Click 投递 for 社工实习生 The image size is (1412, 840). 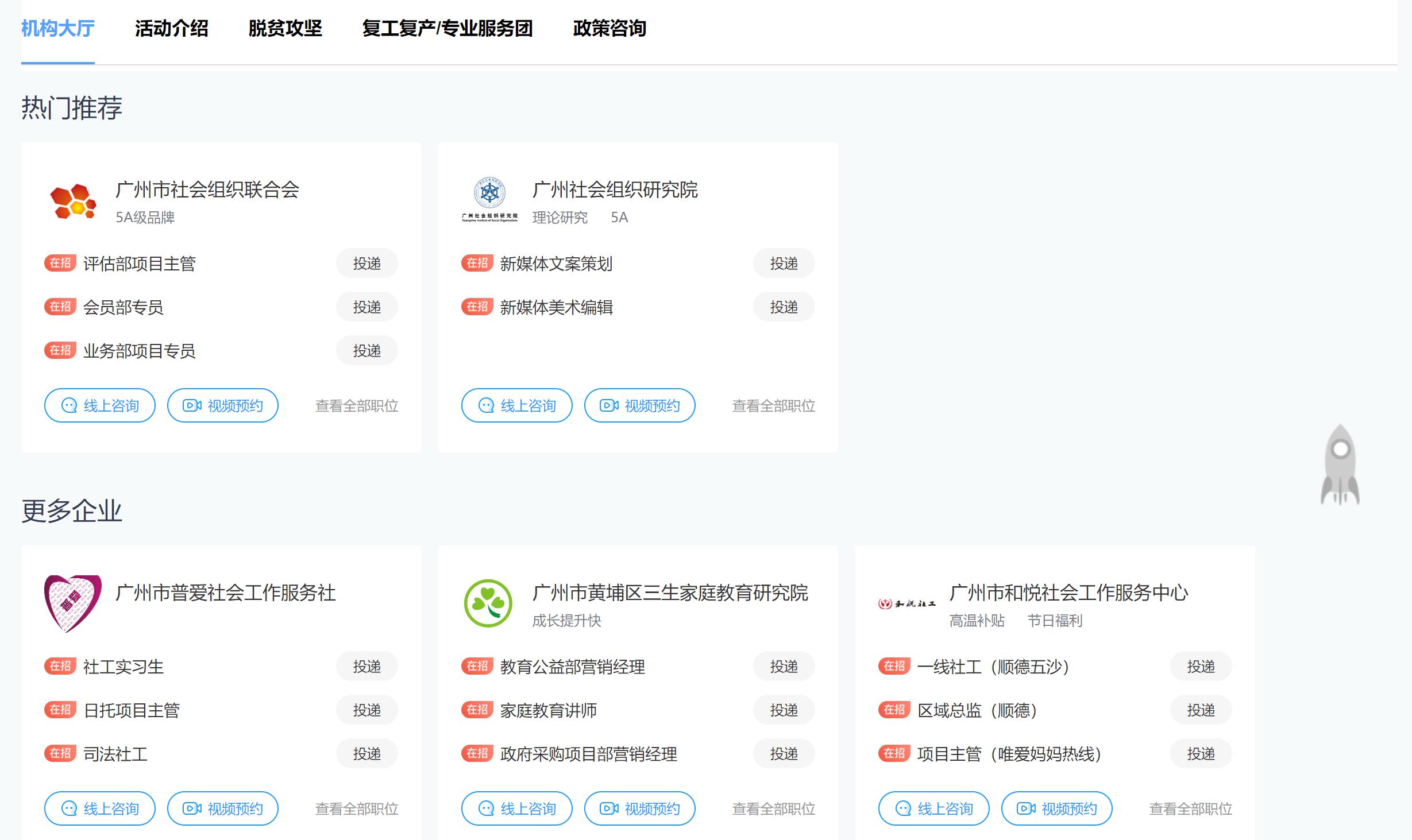click(x=367, y=667)
